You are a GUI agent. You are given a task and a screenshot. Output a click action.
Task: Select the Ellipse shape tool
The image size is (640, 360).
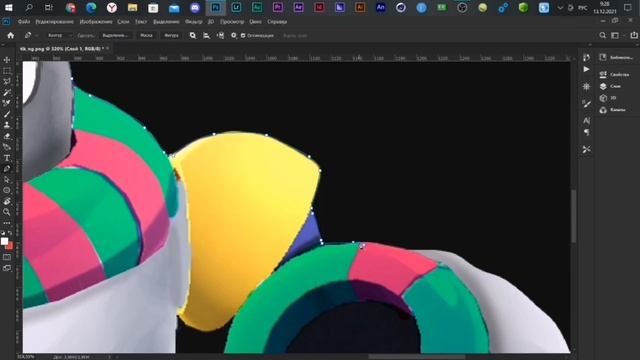point(7,190)
